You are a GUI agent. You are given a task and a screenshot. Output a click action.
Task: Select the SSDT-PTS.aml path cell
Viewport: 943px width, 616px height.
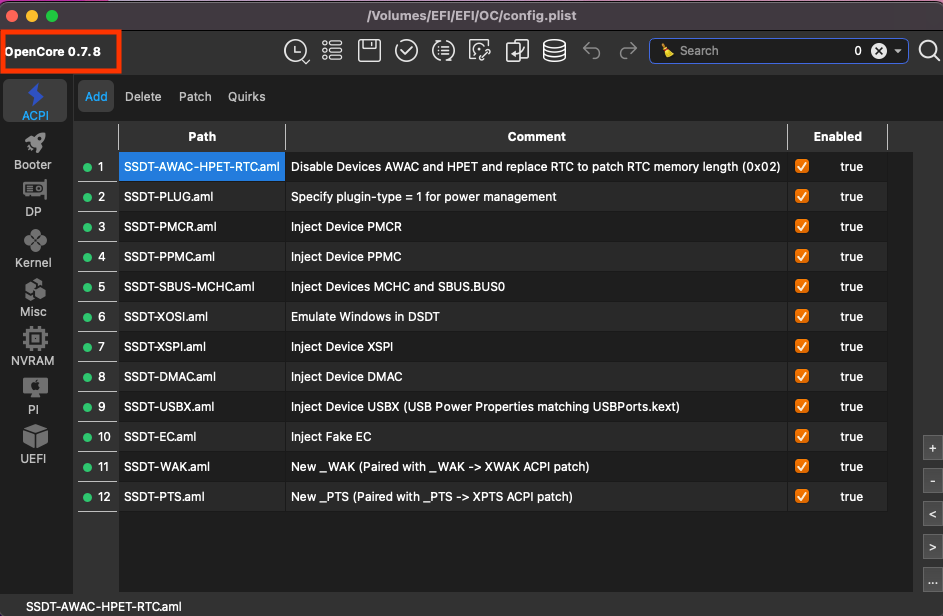[x=202, y=497]
